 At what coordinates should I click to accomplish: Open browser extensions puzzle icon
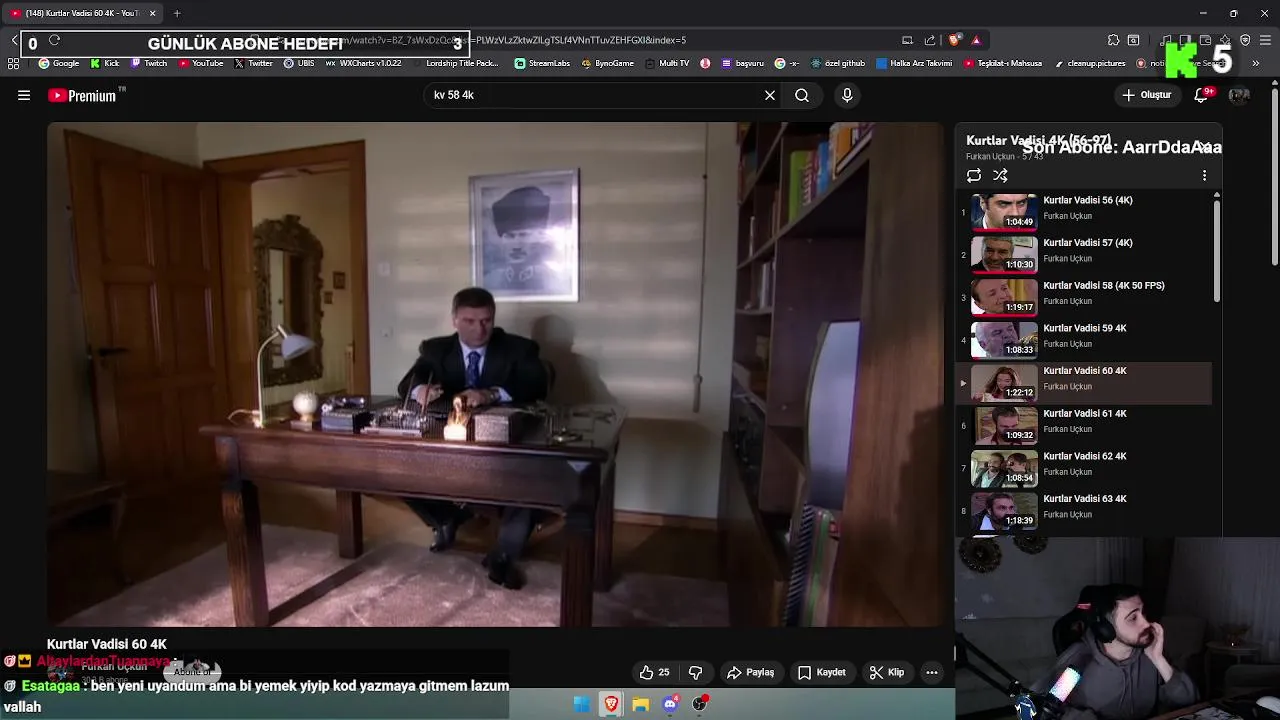(x=1113, y=40)
